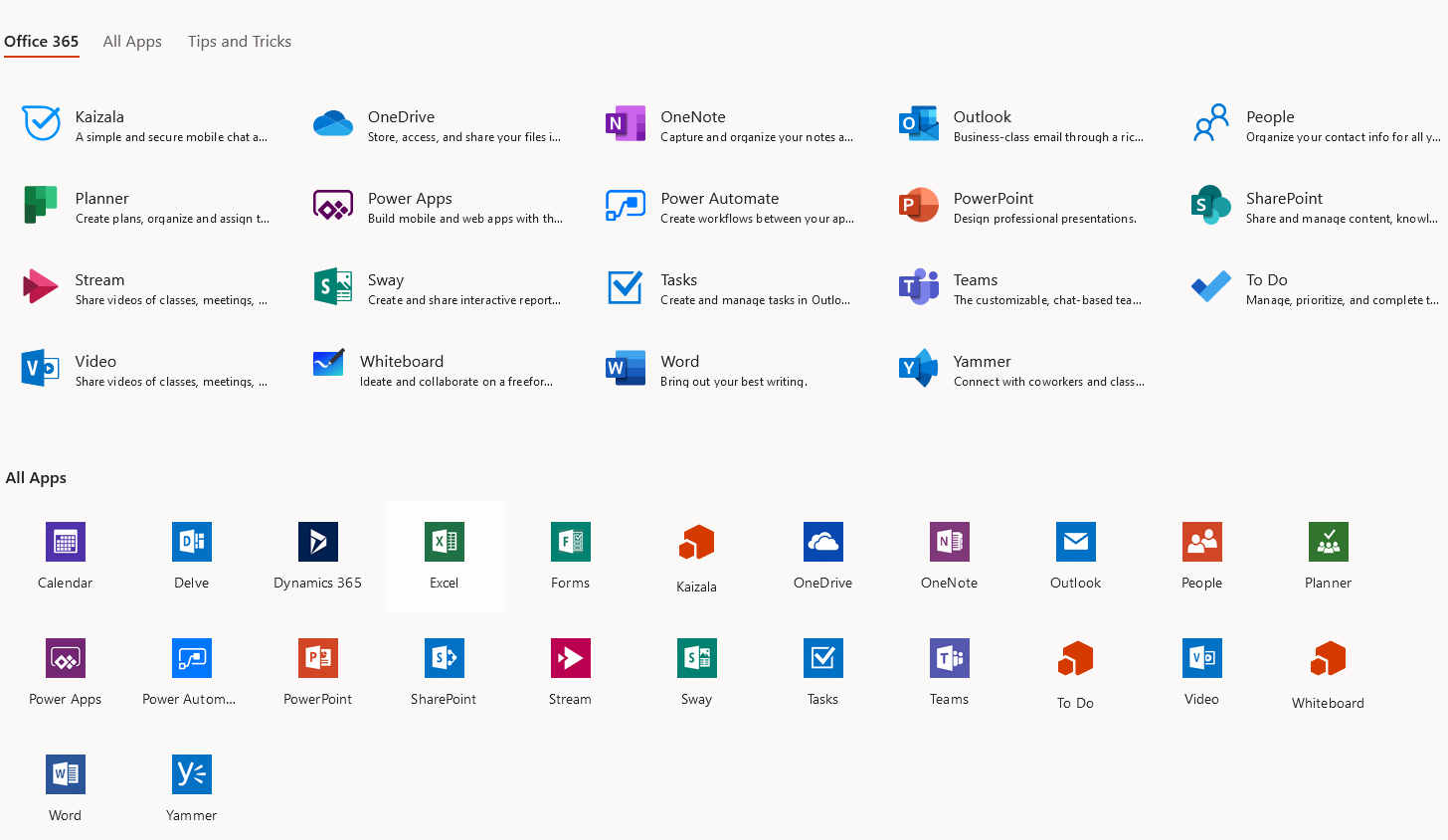The height and width of the screenshot is (840, 1448).
Task: Open the OneDrive tile in All Apps
Action: [823, 556]
